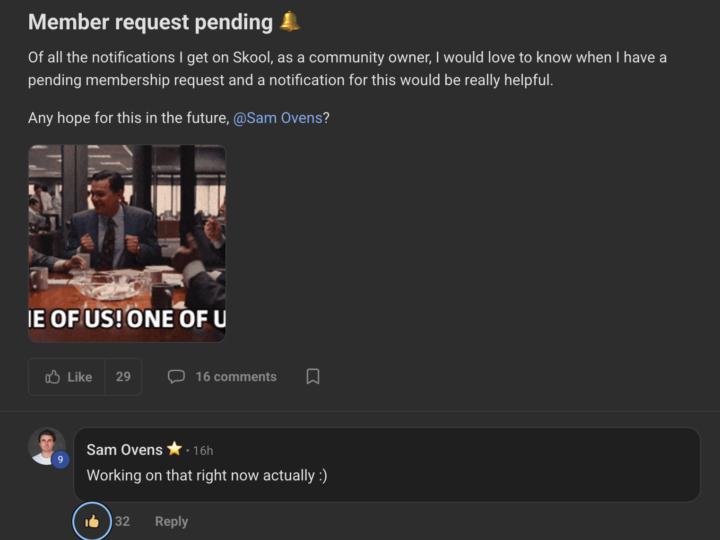
Task: View the 32 likes on Sam's comment
Action: 122,521
